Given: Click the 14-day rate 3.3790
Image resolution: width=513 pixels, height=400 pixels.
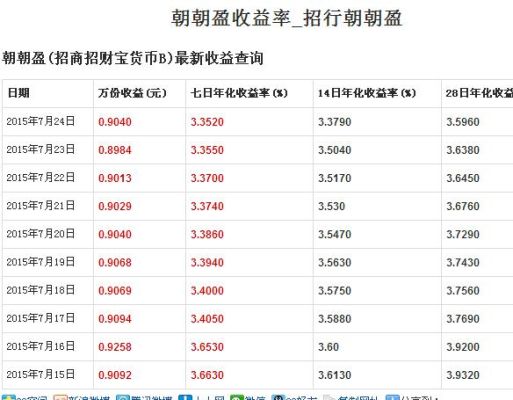Looking at the screenshot, I should tap(334, 122).
